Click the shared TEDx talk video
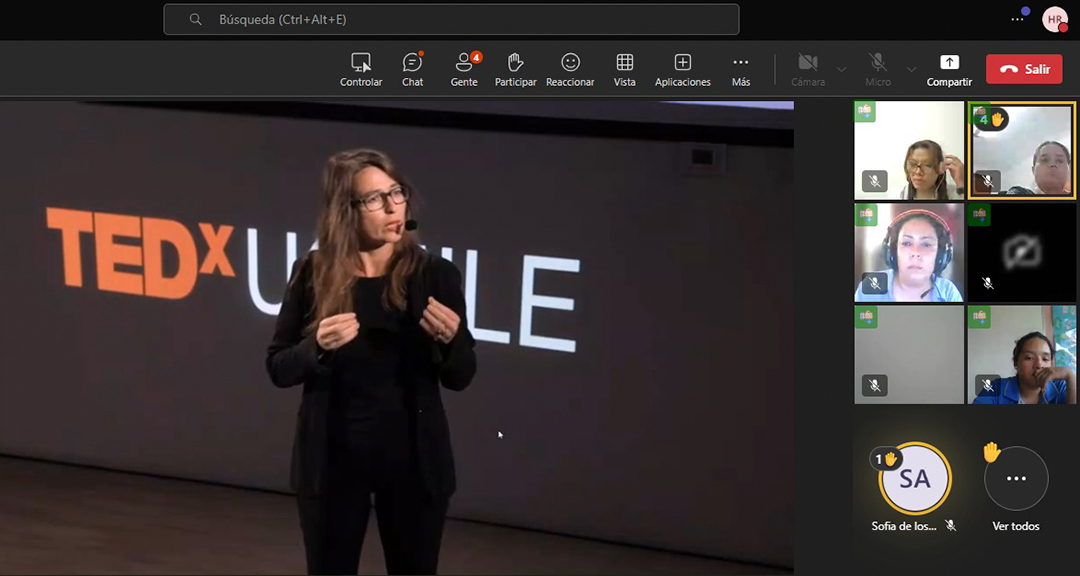Screen dimensions: 1080x576 click(397, 336)
